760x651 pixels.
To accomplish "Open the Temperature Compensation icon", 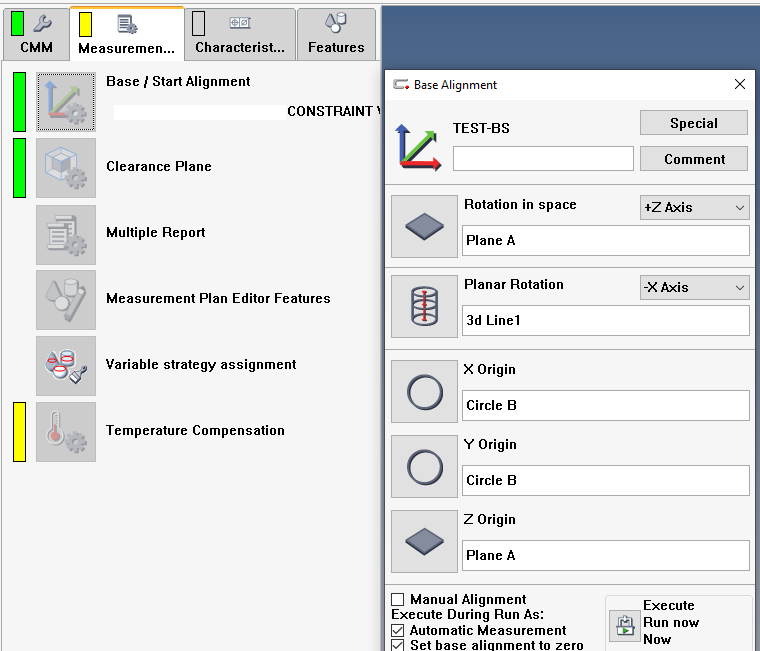I will tap(66, 432).
